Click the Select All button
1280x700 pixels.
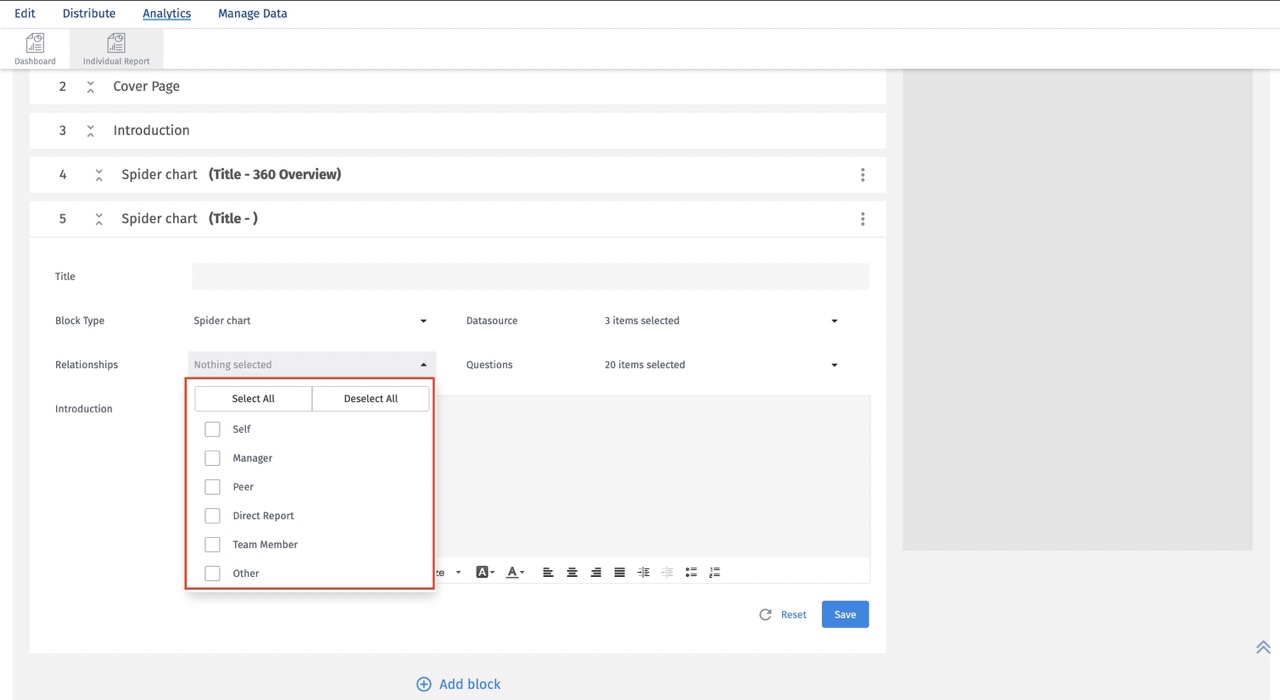[252, 398]
